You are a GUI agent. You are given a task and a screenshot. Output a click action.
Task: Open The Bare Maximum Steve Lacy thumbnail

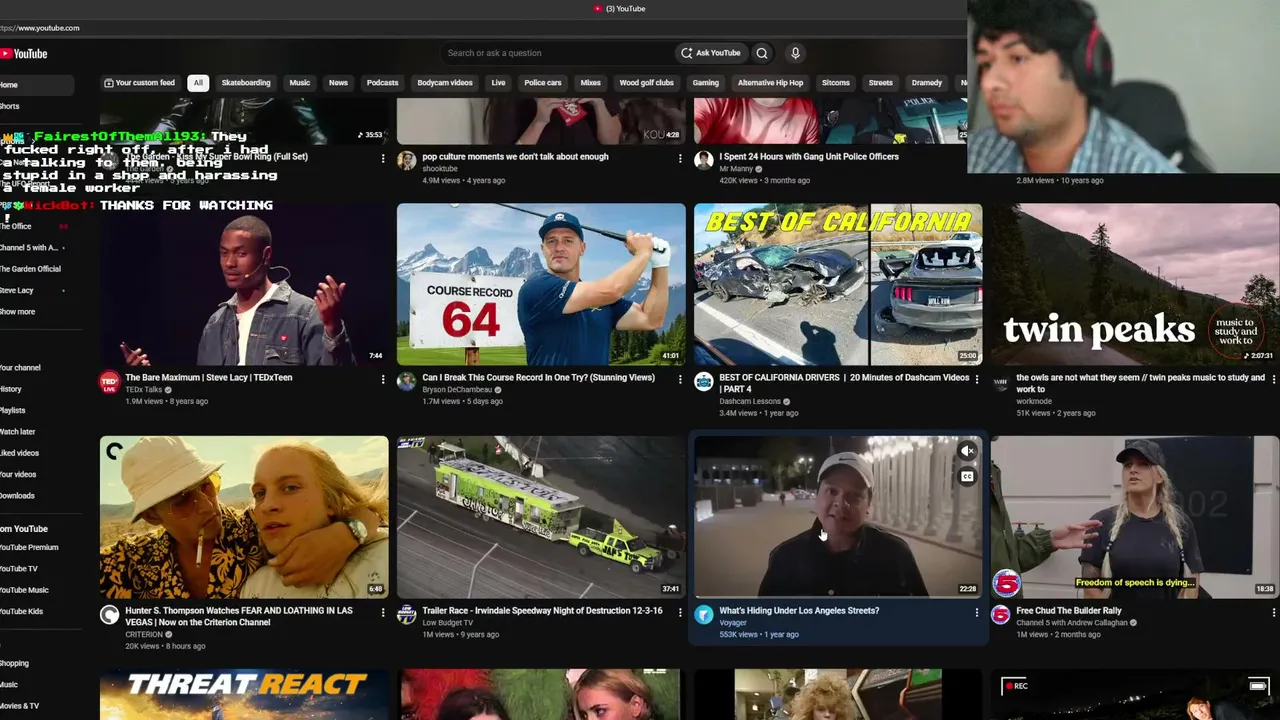244,285
